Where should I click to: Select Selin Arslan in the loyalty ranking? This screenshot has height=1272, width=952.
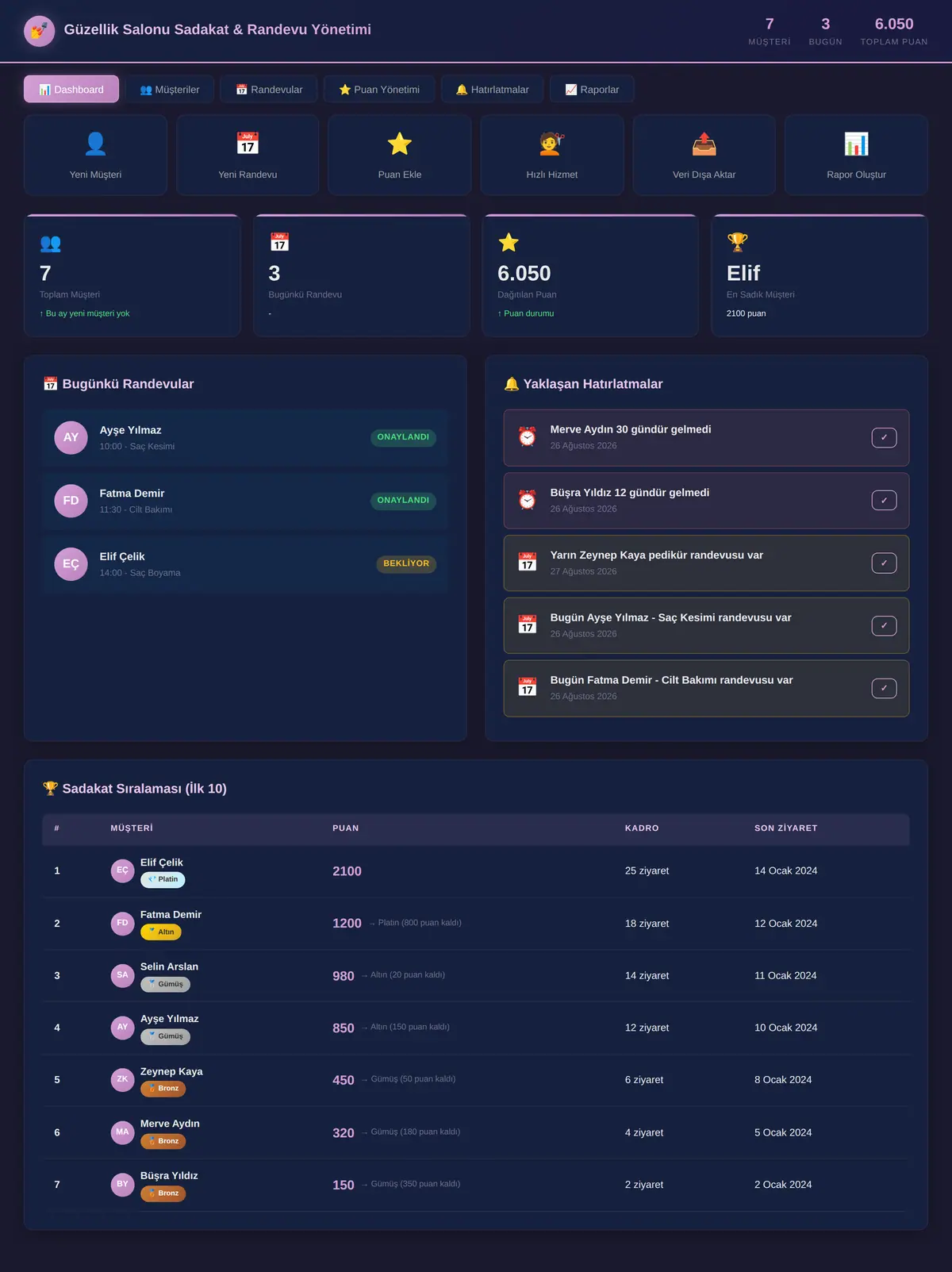[x=475, y=975]
